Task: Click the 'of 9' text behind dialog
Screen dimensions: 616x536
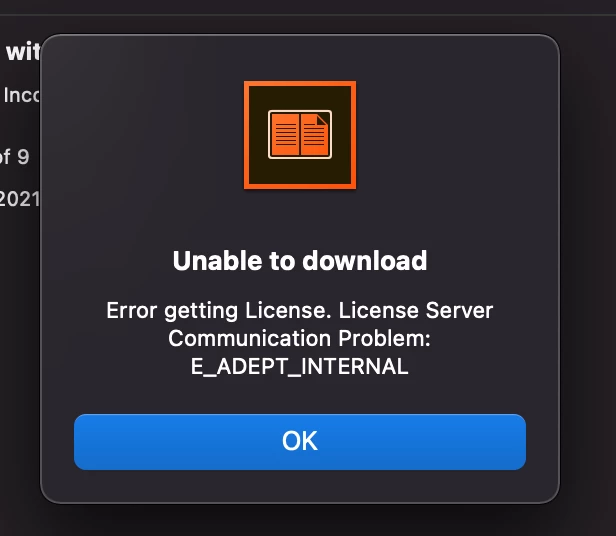Action: pyautogui.click(x=15, y=157)
